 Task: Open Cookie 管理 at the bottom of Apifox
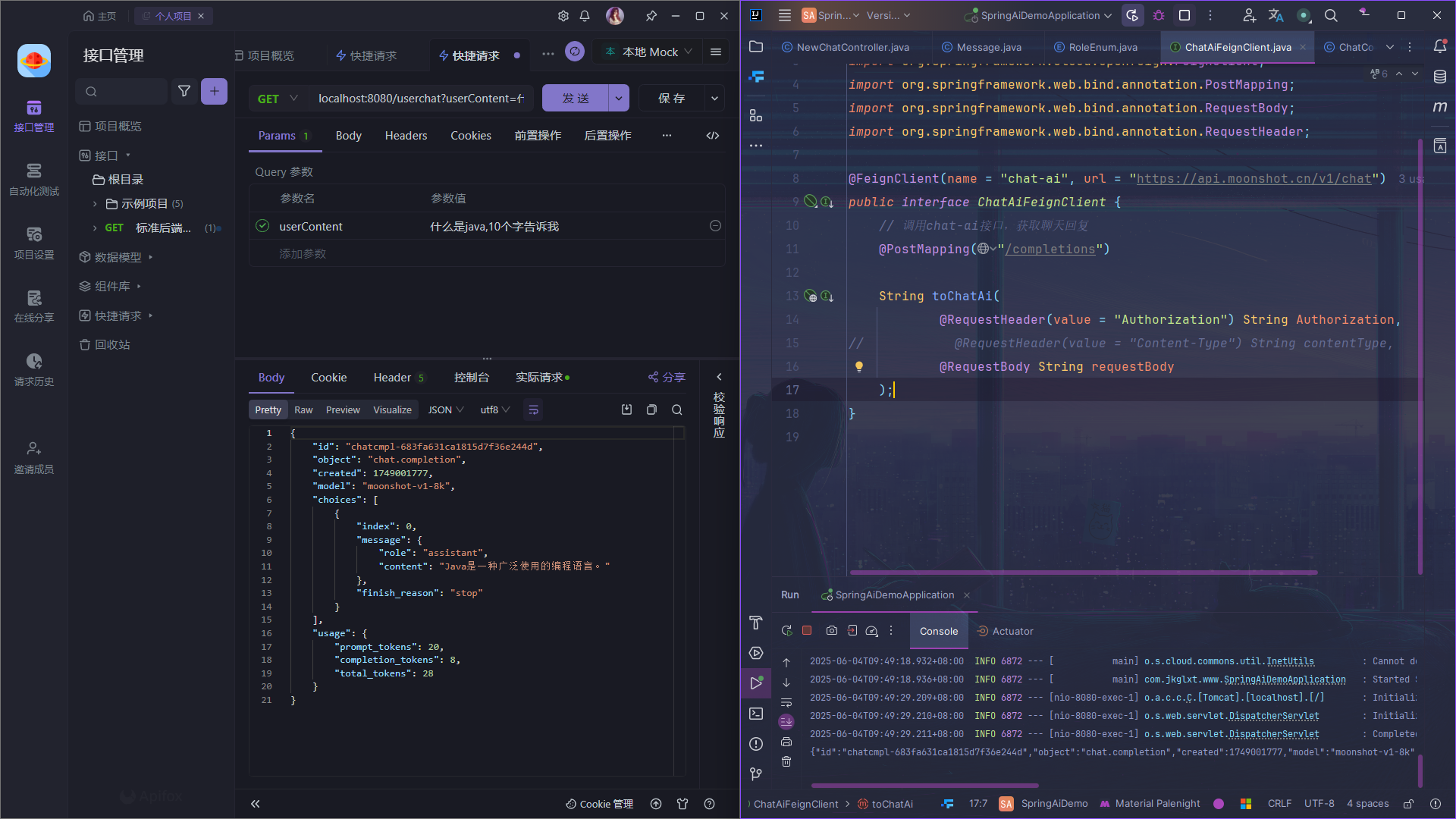599,804
